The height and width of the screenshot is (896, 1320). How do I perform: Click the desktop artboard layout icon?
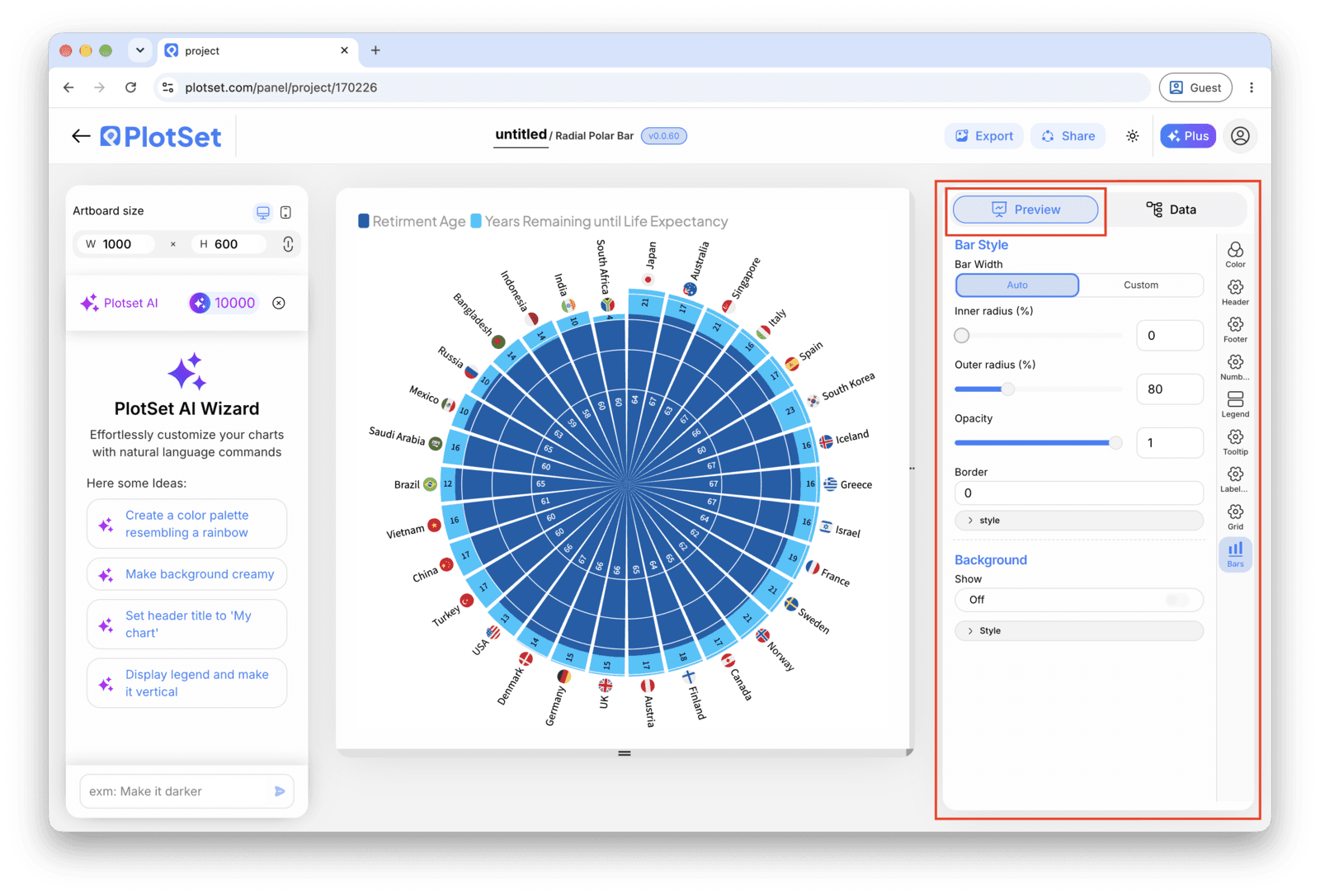262,213
